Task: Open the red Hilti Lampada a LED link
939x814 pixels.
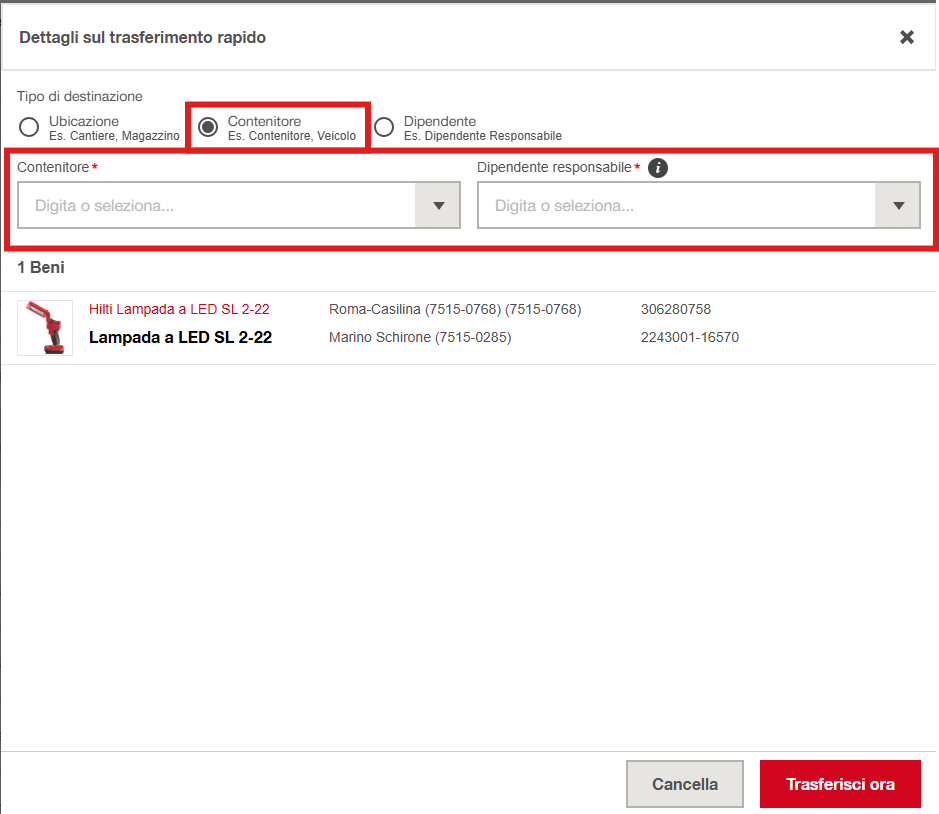Action: [179, 310]
